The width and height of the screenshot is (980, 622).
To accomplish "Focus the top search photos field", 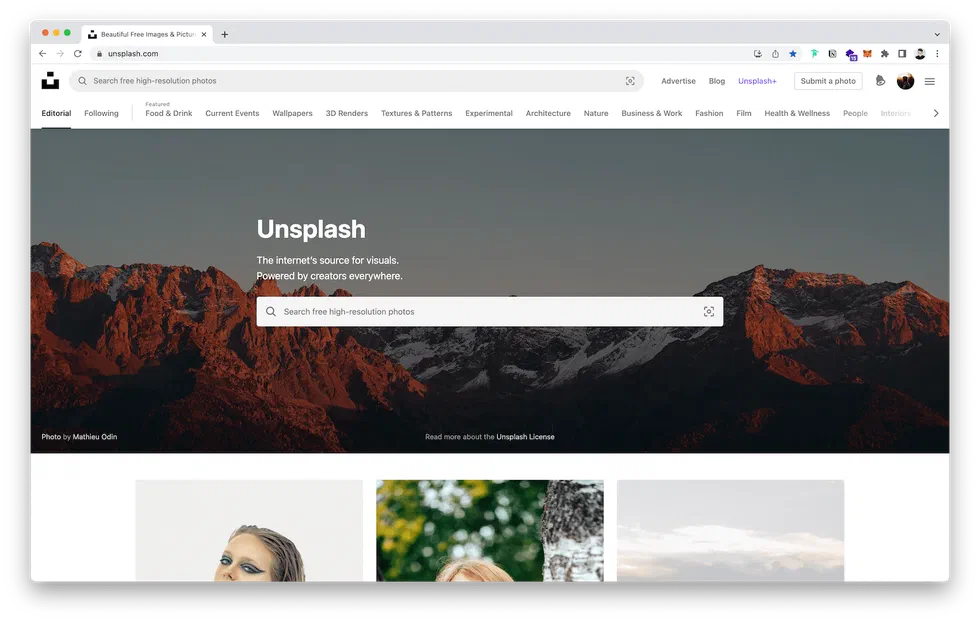I will pos(356,81).
